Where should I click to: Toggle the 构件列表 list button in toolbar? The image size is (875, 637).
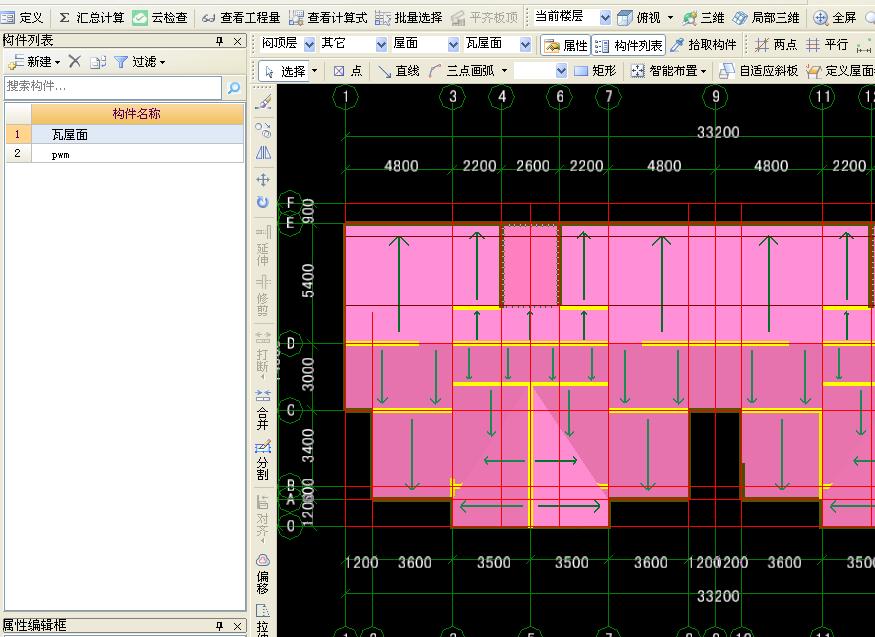click(628, 45)
